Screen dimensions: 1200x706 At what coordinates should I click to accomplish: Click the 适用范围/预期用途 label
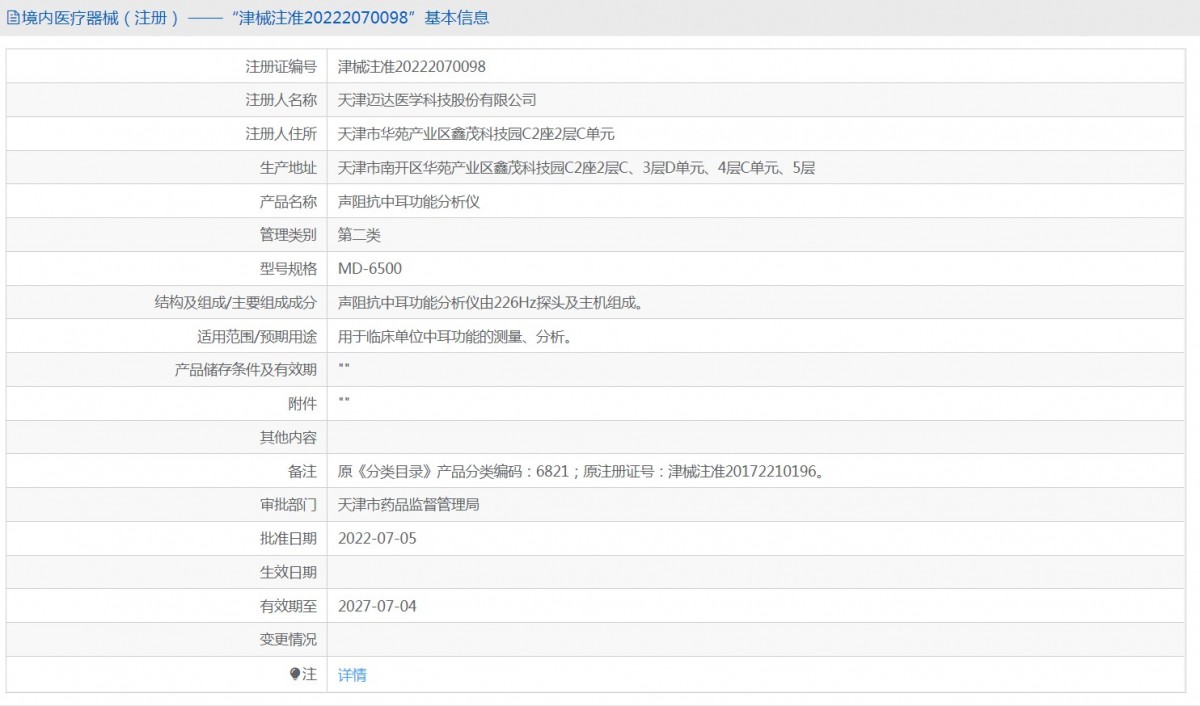coord(257,337)
